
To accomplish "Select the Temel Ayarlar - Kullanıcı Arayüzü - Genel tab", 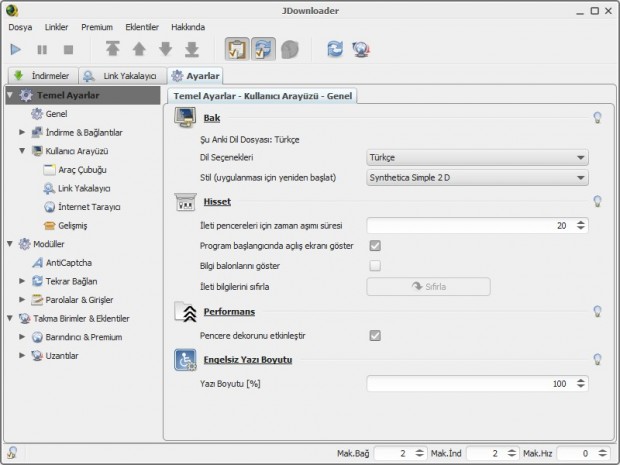I will click(x=263, y=96).
